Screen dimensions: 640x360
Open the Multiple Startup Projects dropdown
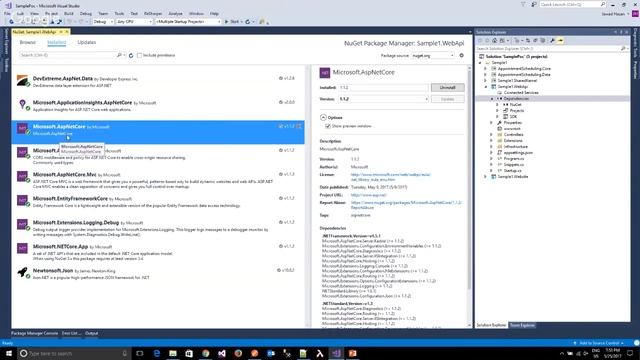tap(188, 22)
